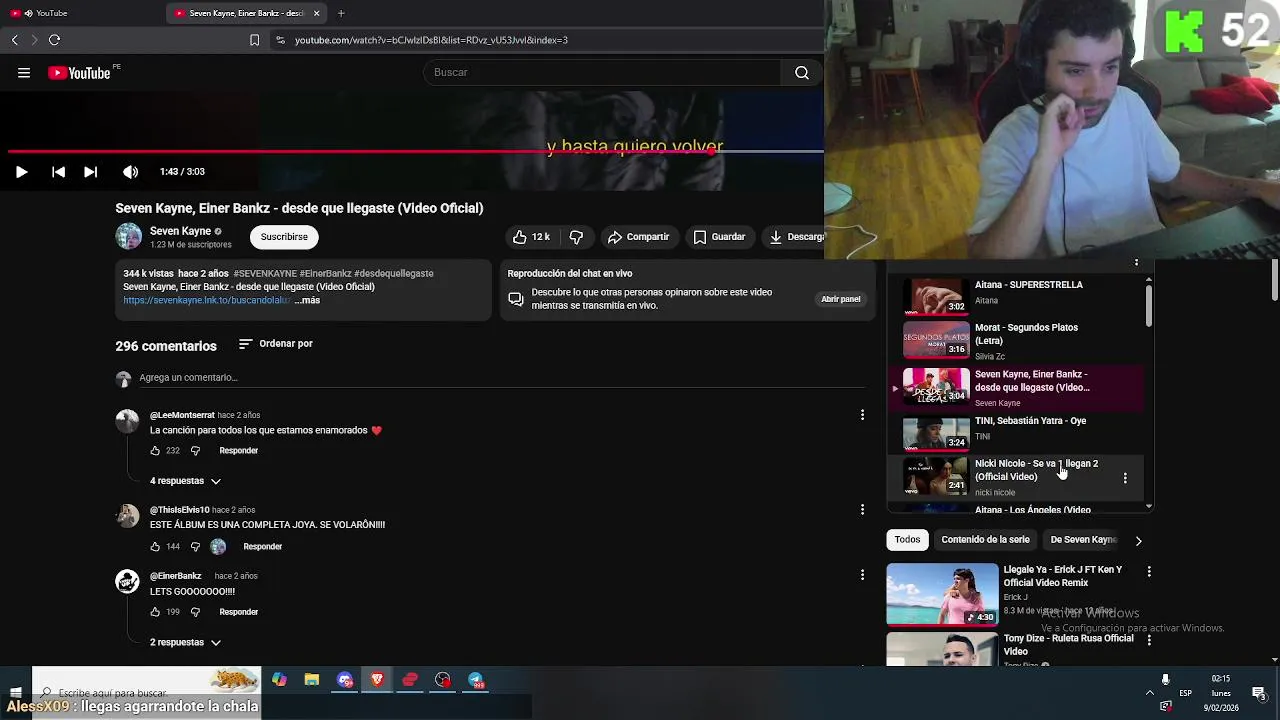The width and height of the screenshot is (1280, 720).
Task: Seek on the red video progress bar
Action: pos(416,152)
